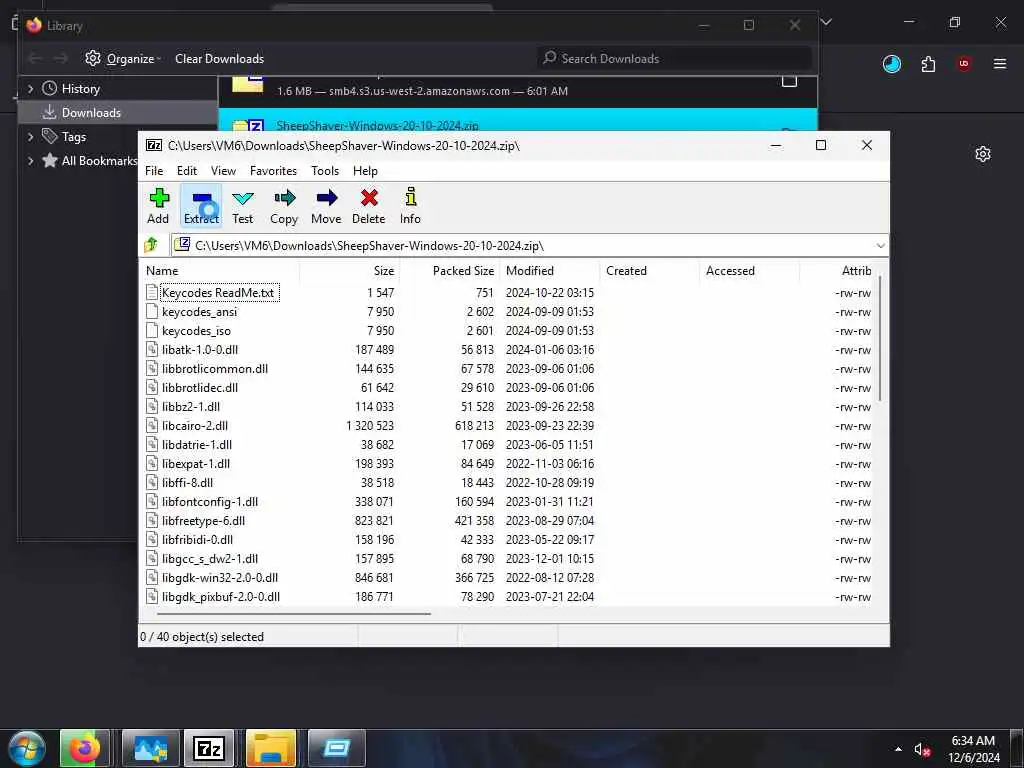Select libffi-8.dll file
Image resolution: width=1024 pixels, height=768 pixels.
[x=187, y=482]
